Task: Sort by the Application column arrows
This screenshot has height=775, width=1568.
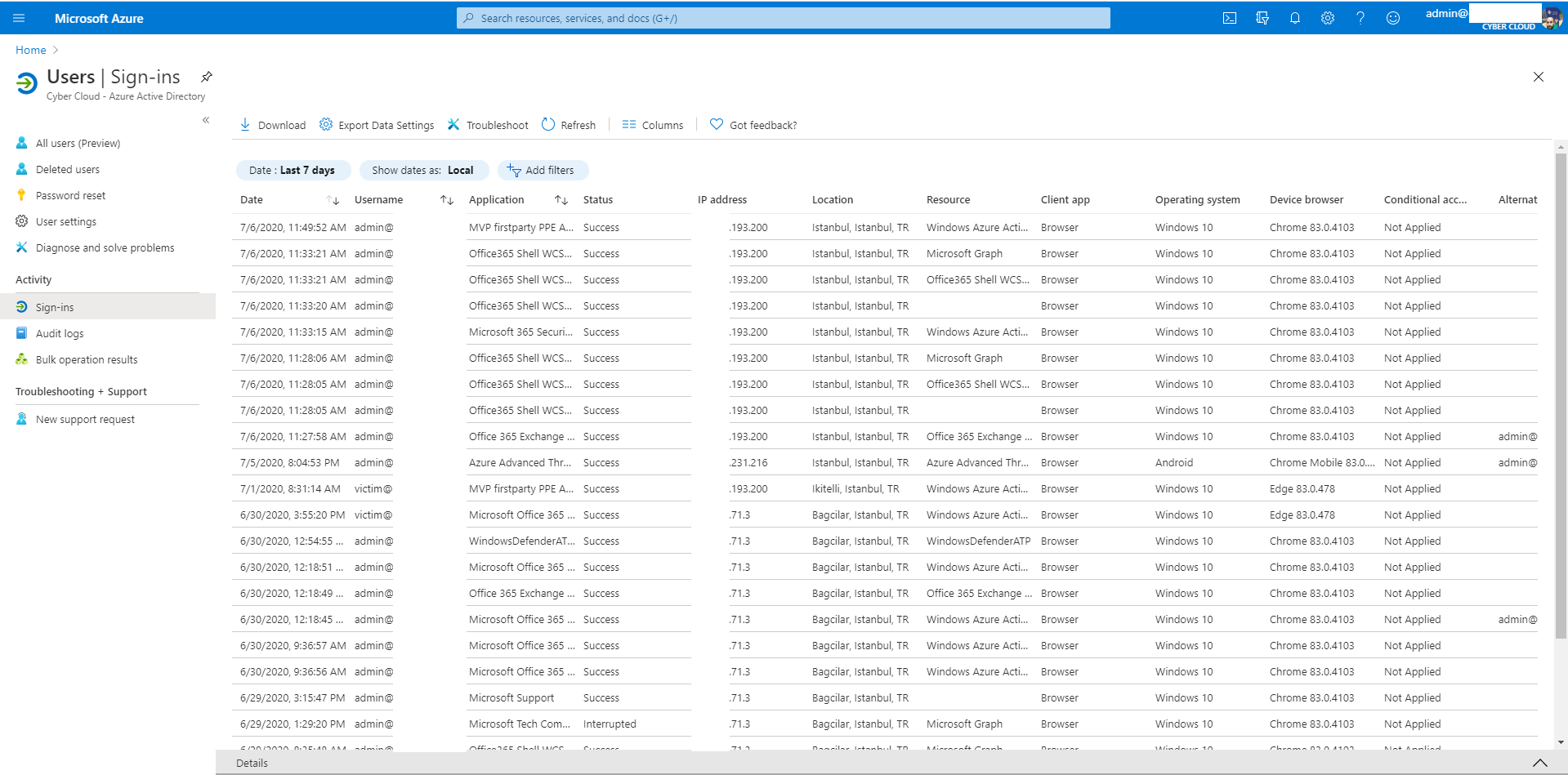Action: [x=561, y=200]
